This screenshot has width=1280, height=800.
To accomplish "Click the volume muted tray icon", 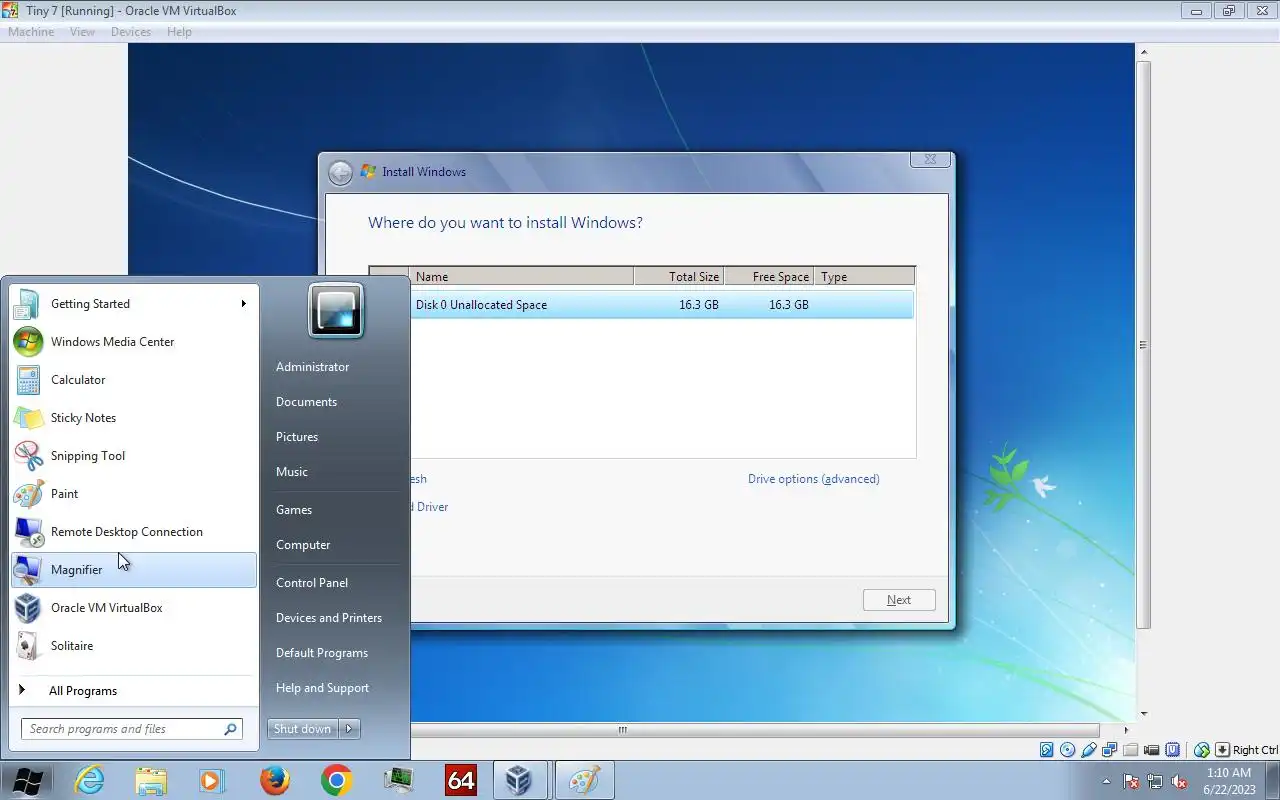I will (x=1180, y=781).
